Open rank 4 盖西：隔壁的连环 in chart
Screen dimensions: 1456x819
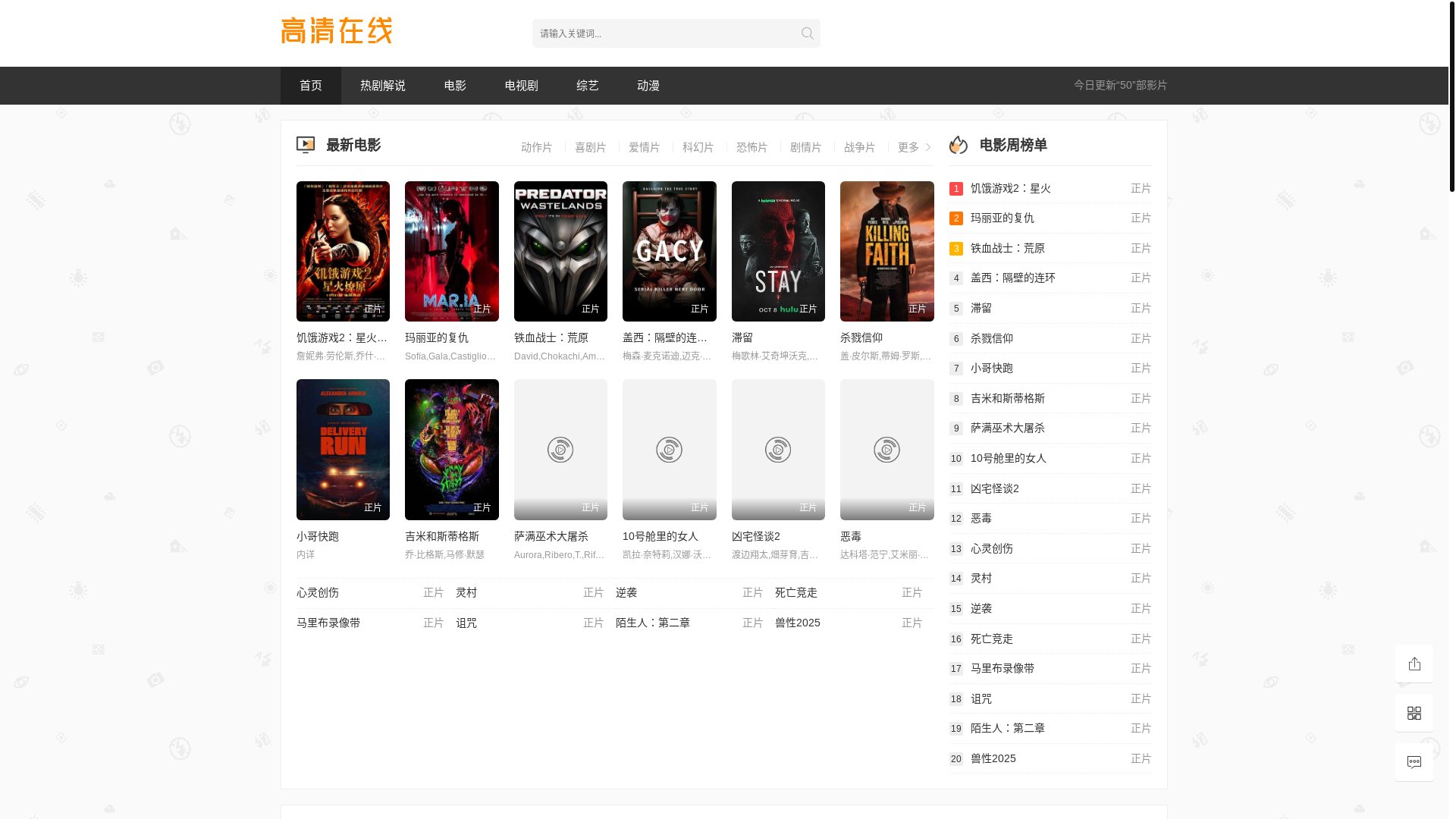(x=1050, y=278)
